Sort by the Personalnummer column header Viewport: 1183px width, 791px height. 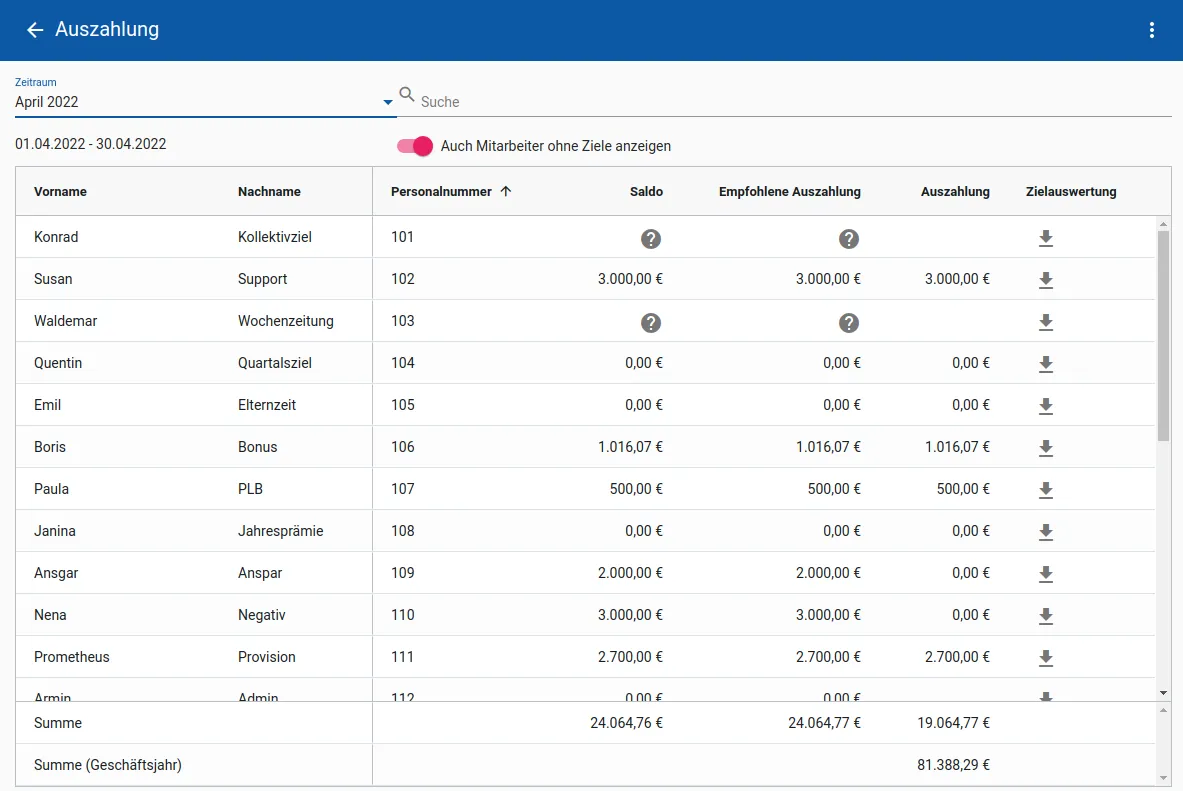pyautogui.click(x=441, y=192)
